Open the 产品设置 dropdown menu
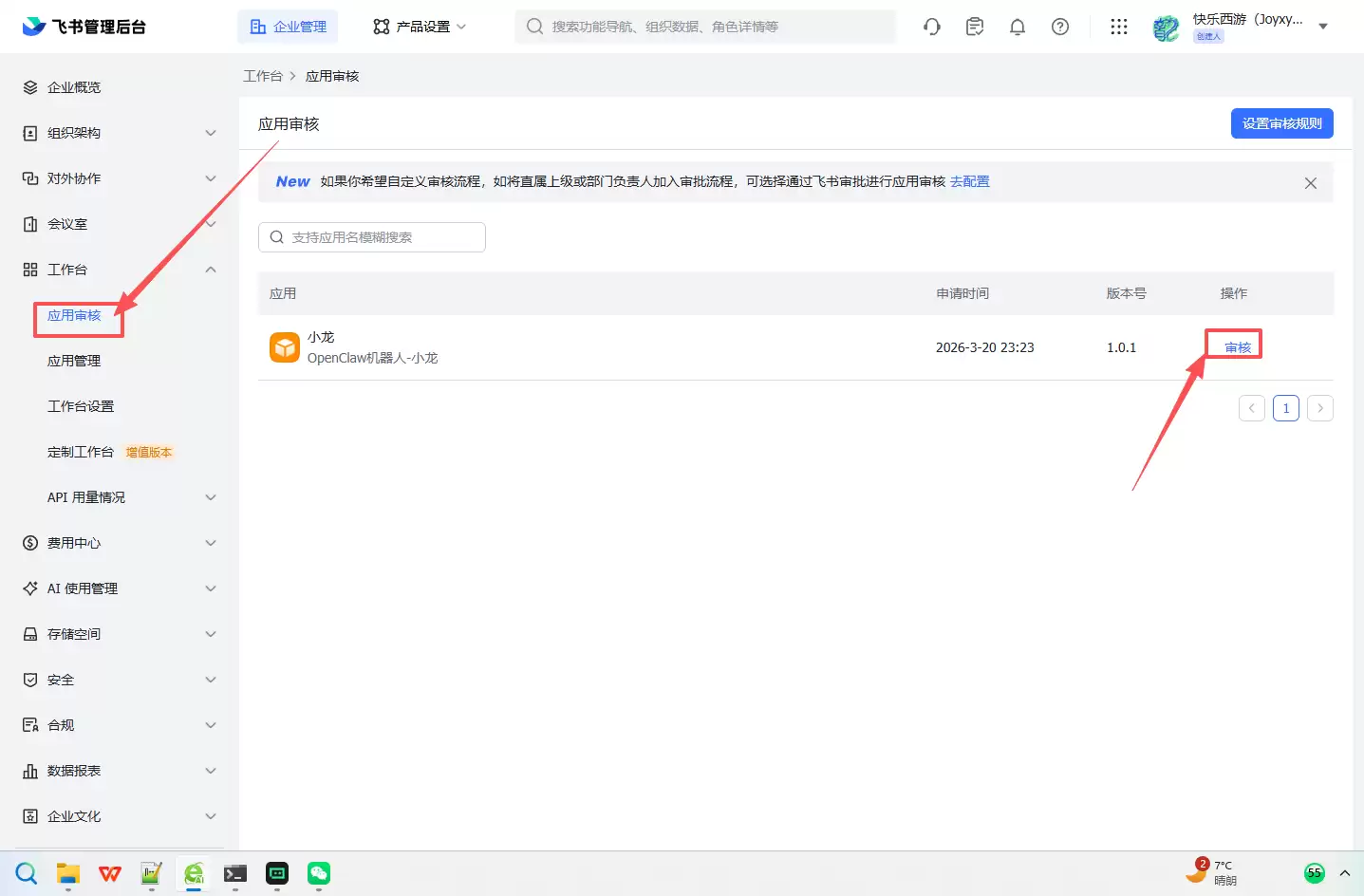 [x=420, y=27]
